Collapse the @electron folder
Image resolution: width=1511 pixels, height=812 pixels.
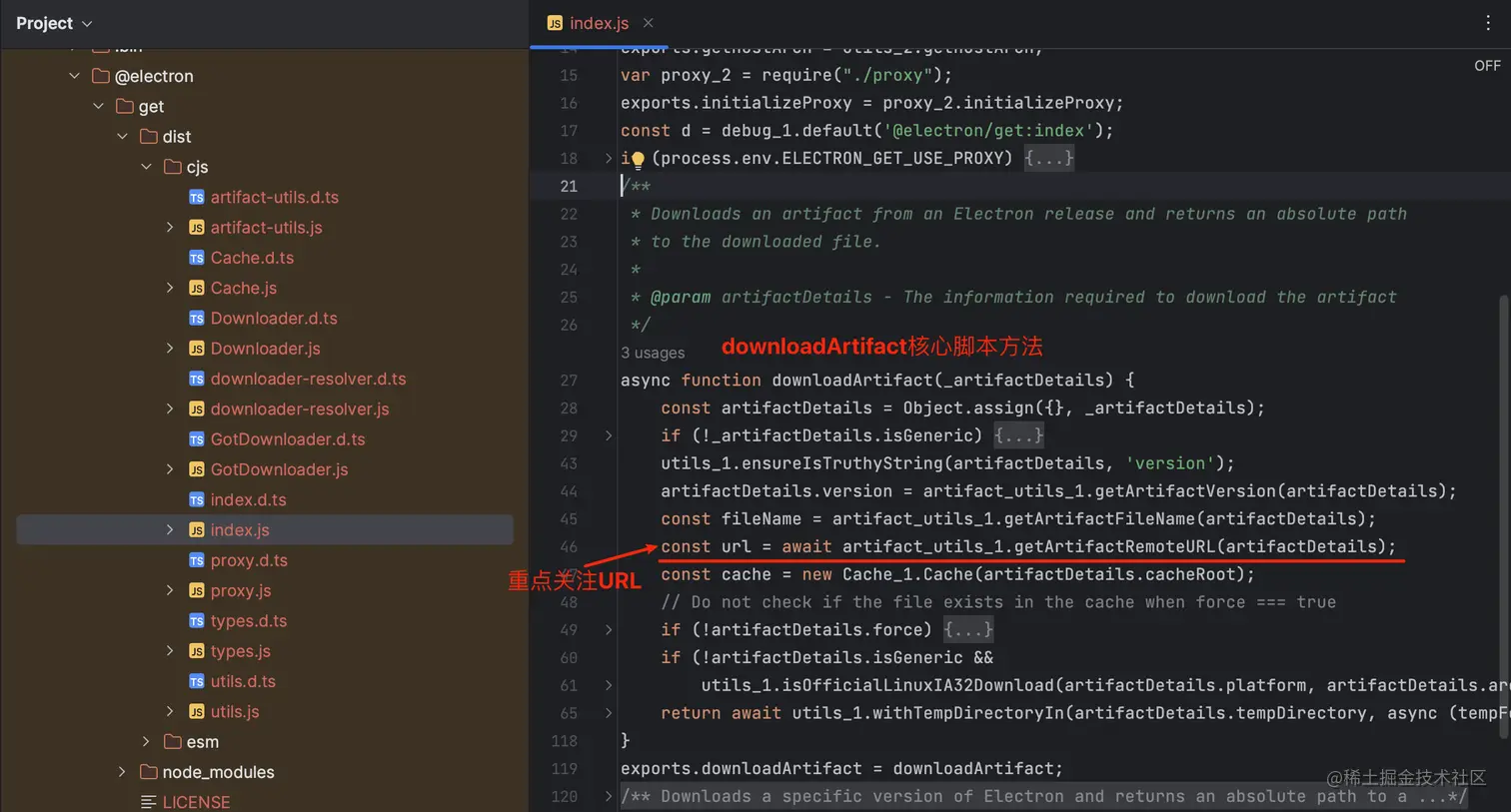coord(73,75)
